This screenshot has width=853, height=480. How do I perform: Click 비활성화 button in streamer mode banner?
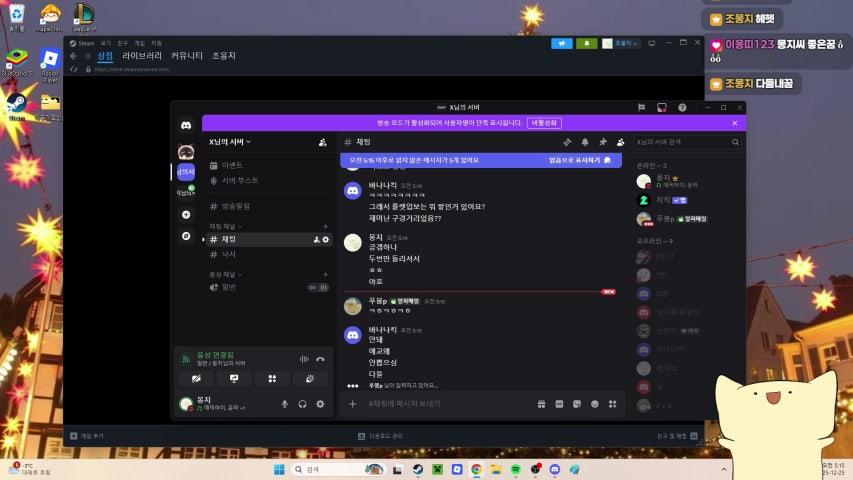click(x=544, y=123)
